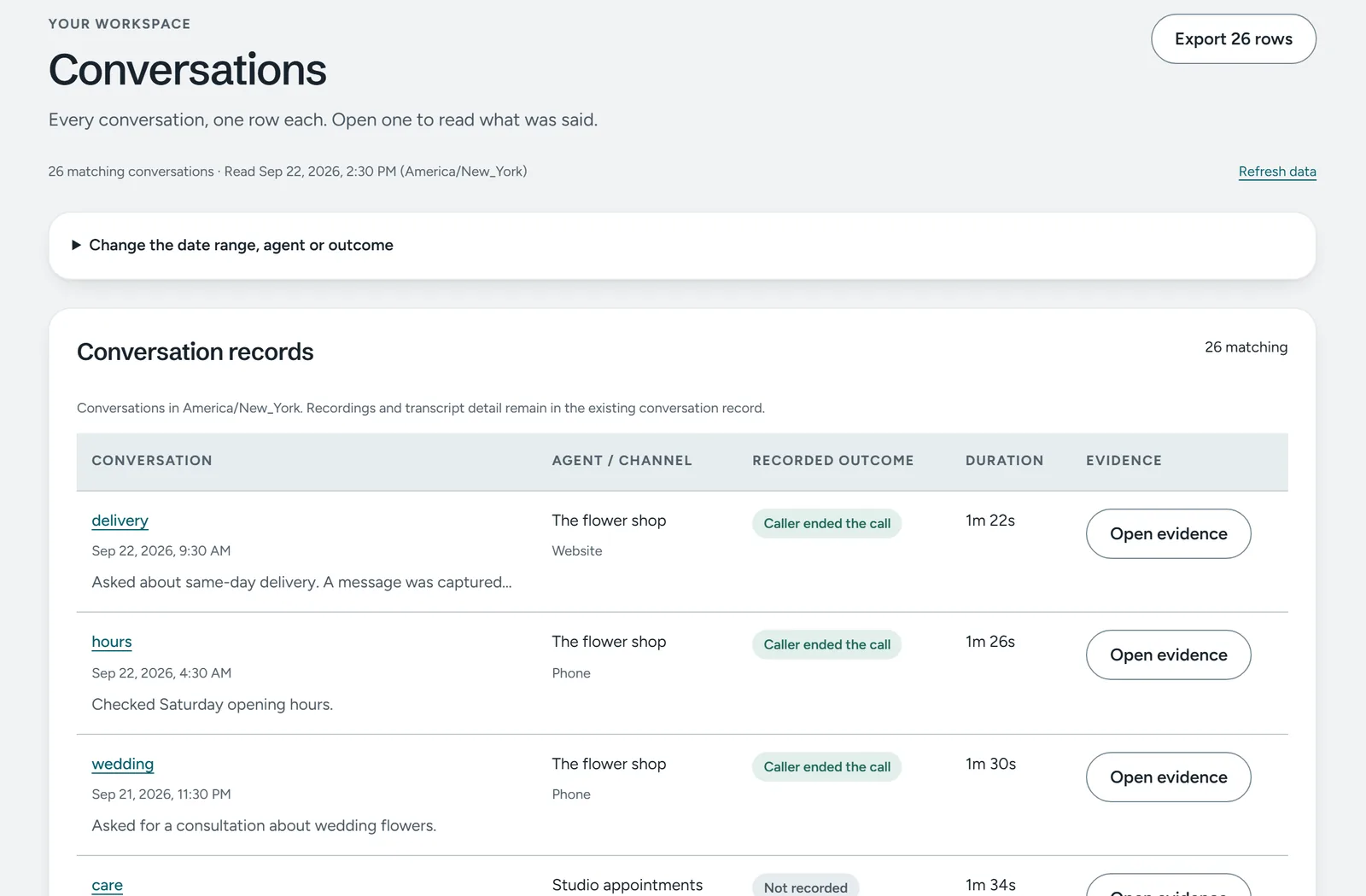Viewport: 1366px width, 896px height.
Task: Click the "Asked about same-day delivery" summary
Action: point(302,582)
